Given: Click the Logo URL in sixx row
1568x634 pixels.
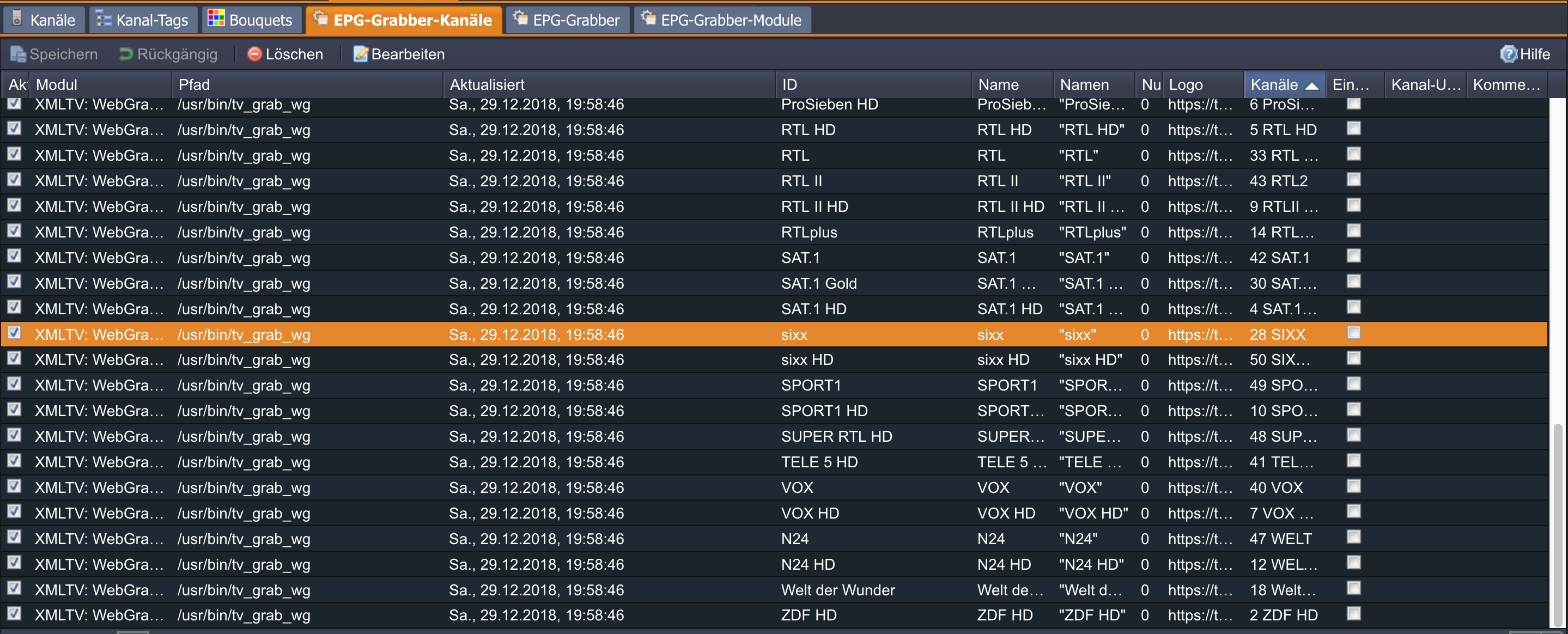Looking at the screenshot, I should click(x=1200, y=334).
